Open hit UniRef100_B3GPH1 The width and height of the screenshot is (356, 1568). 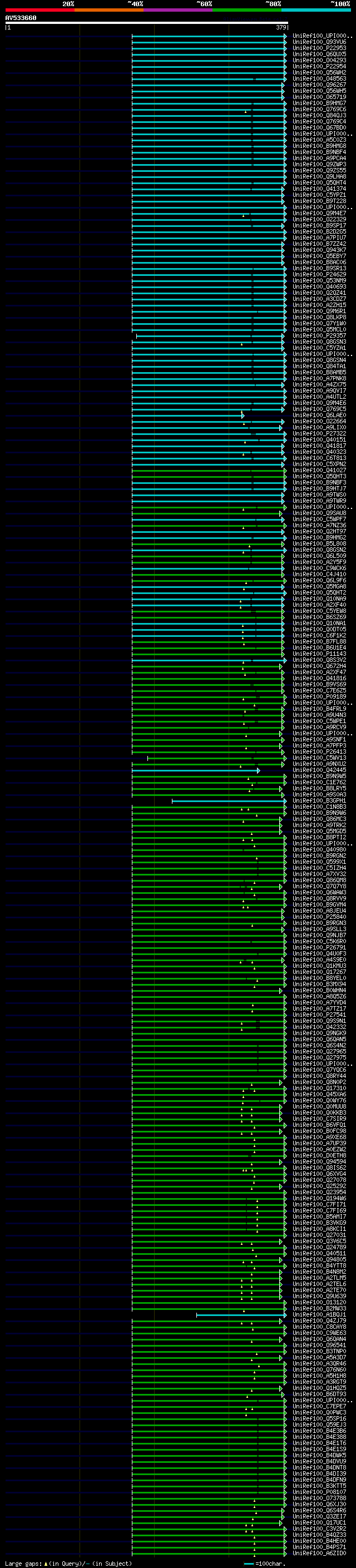click(319, 800)
